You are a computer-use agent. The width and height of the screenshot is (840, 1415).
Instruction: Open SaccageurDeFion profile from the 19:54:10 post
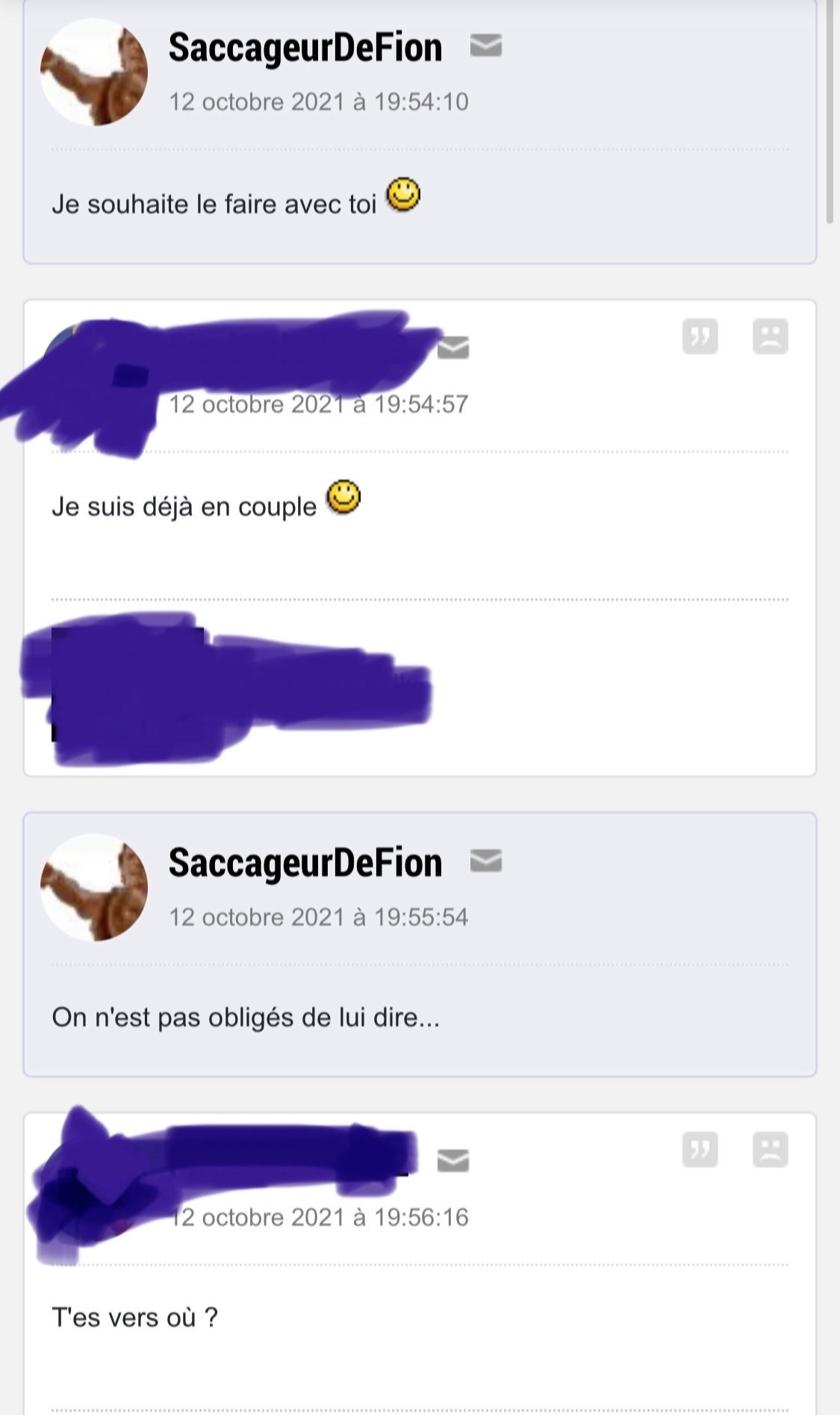(x=305, y=47)
